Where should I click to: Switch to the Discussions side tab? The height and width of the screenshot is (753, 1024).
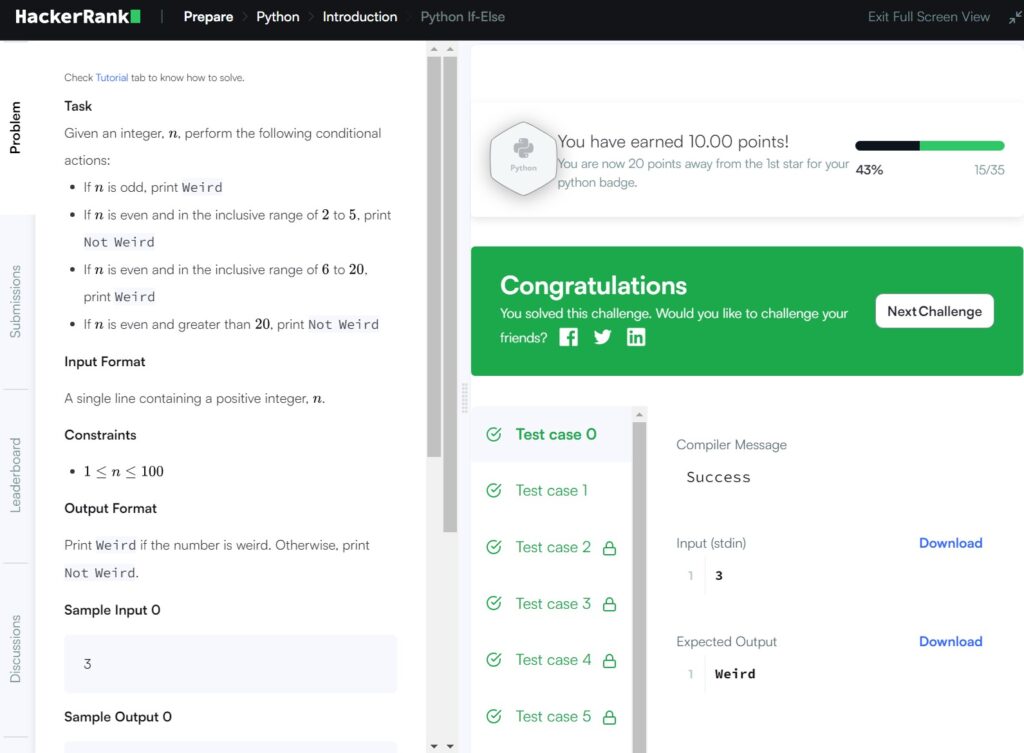click(16, 648)
